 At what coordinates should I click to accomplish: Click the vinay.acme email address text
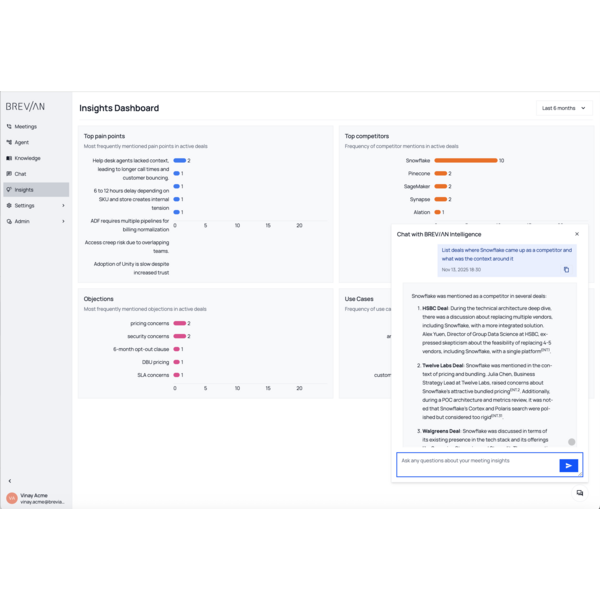[42, 502]
